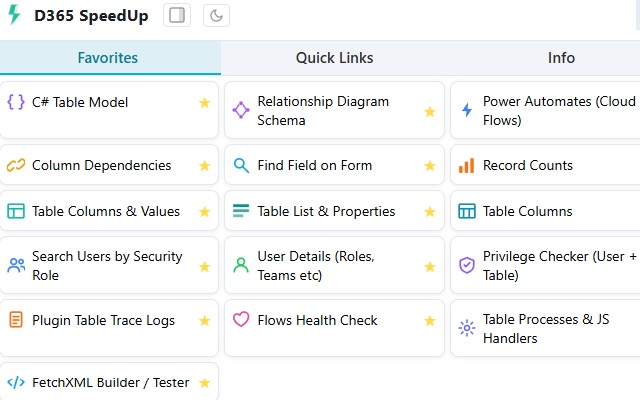Click the Flows Health Check heart icon
Screen dimensions: 640x400
pos(241,319)
